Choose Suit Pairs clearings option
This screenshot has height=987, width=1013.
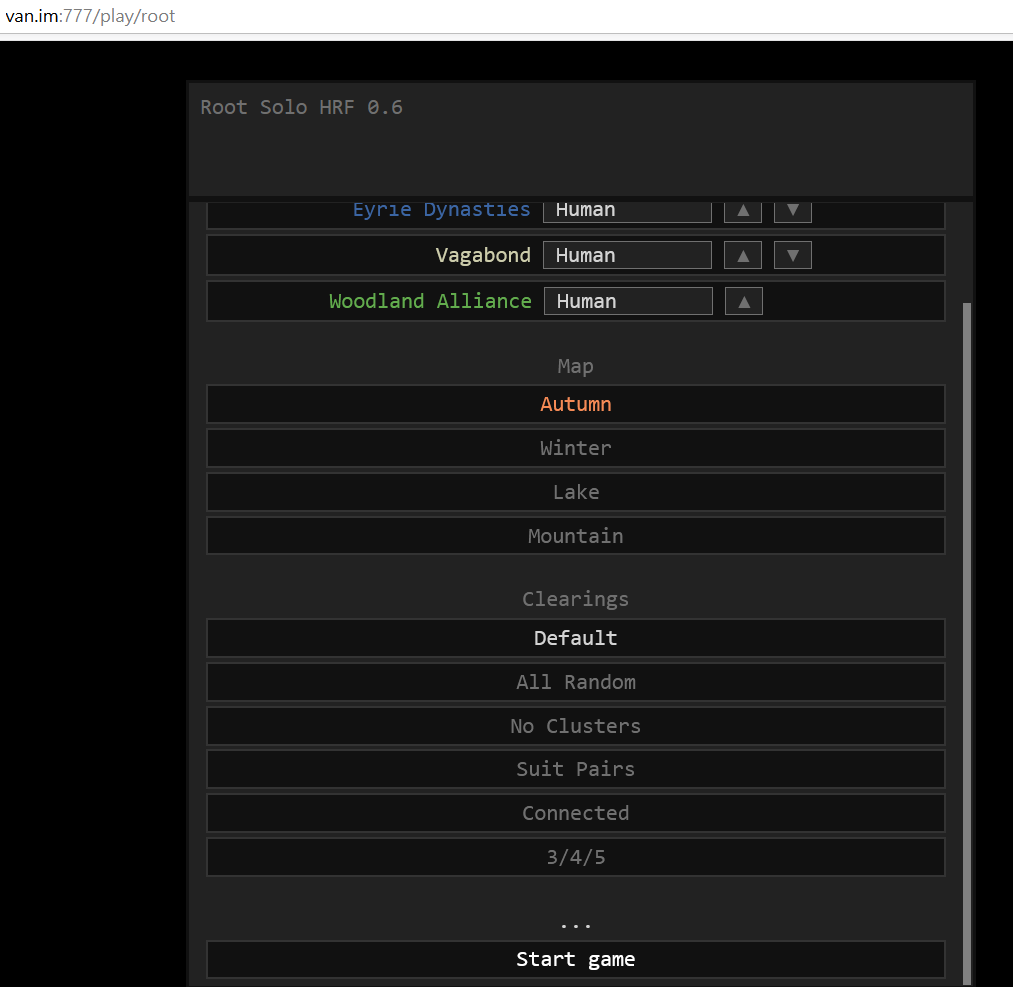[x=576, y=769]
